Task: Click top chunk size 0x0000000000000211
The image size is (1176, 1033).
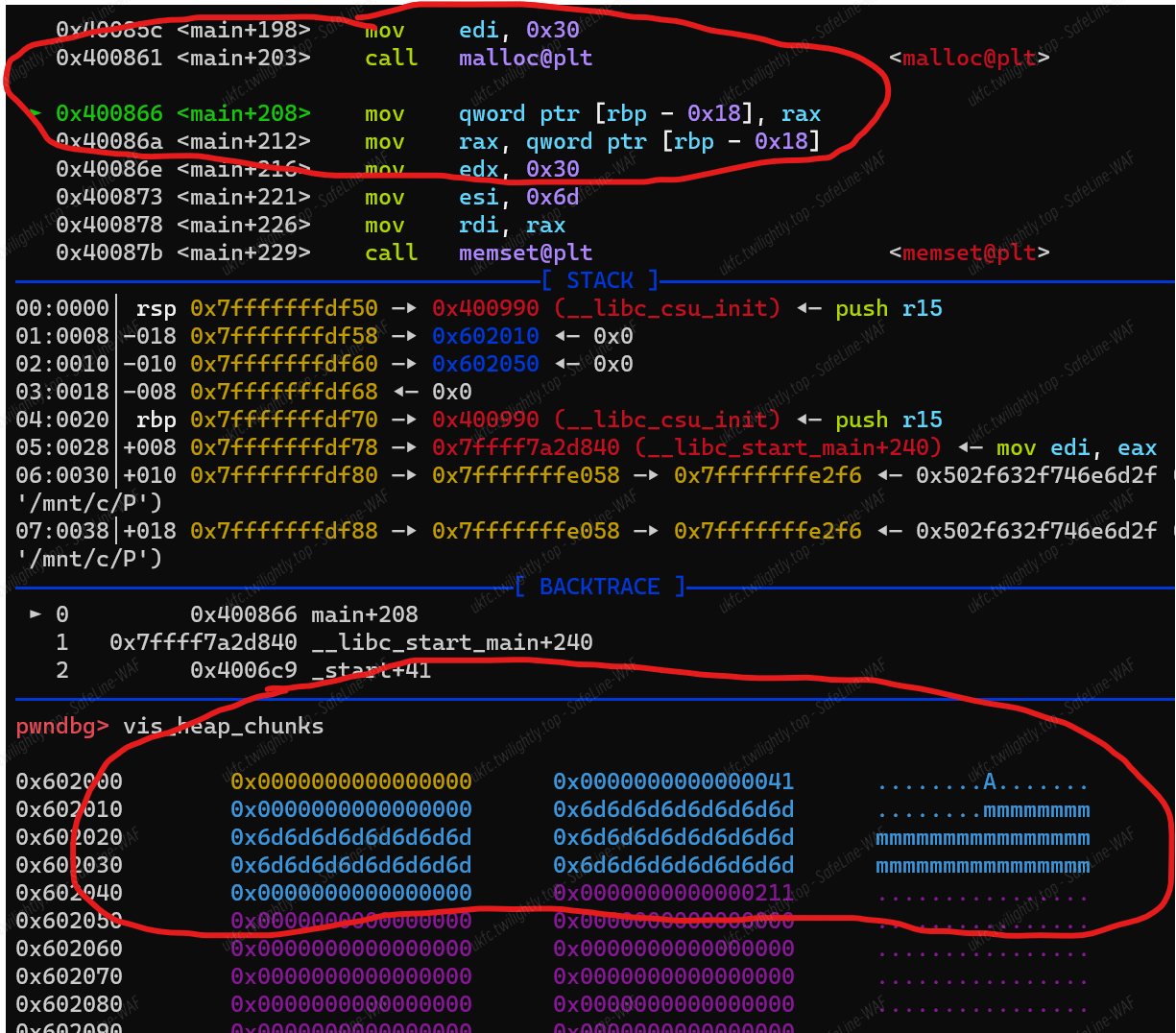Action: pos(674,893)
